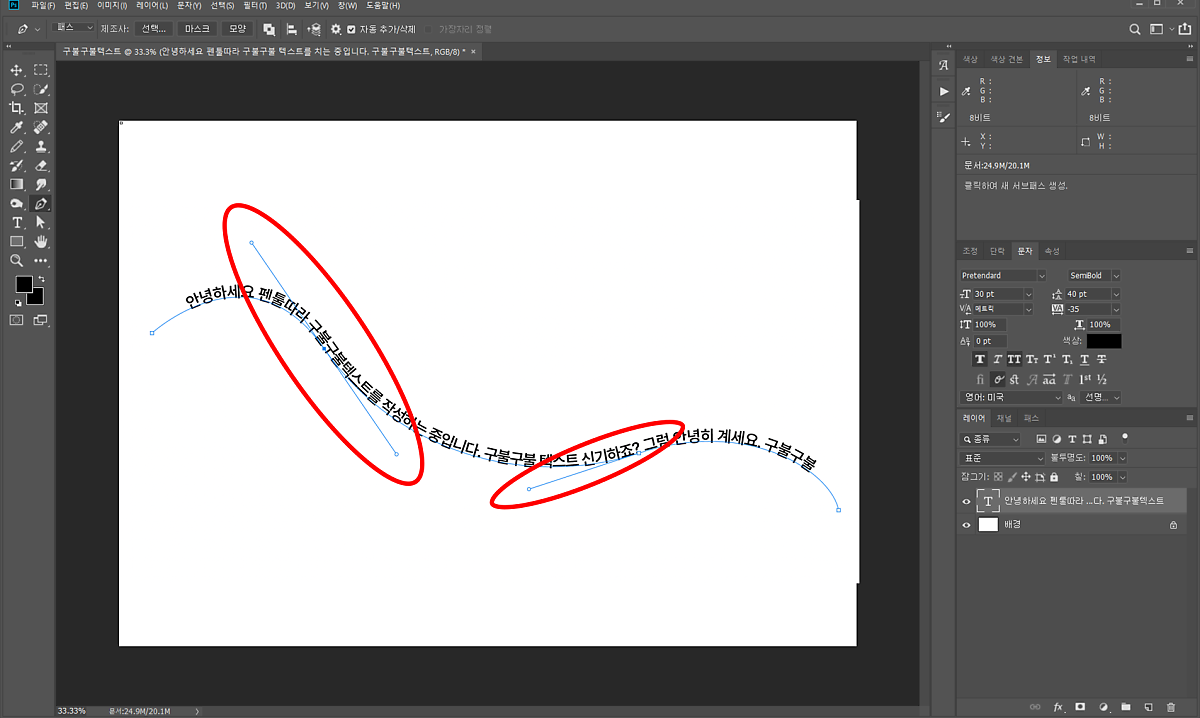Hide the 배경 layer with eye icon
The image size is (1200, 718).
(x=966, y=524)
